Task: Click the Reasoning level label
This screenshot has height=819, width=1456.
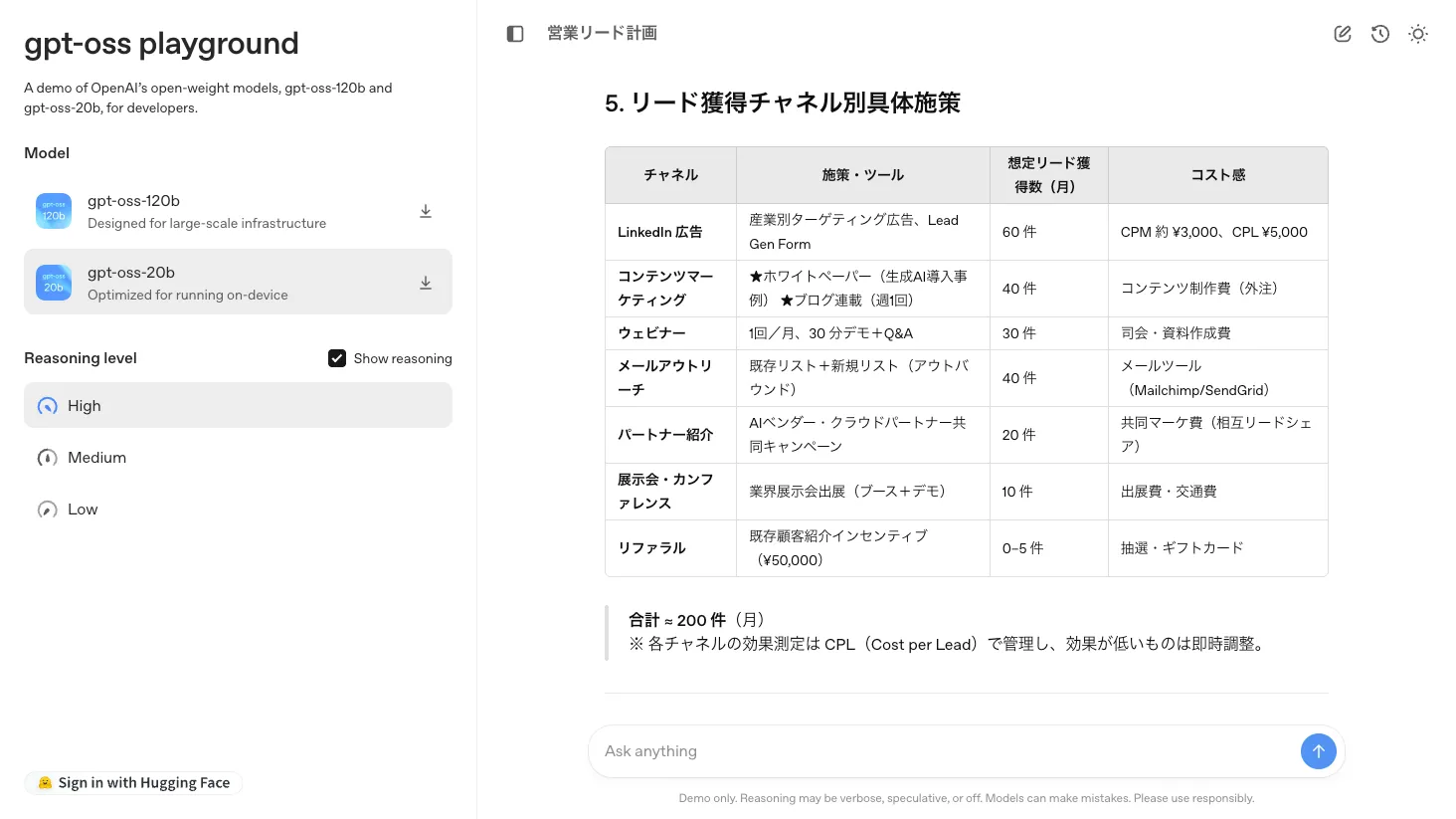Action: tap(81, 358)
